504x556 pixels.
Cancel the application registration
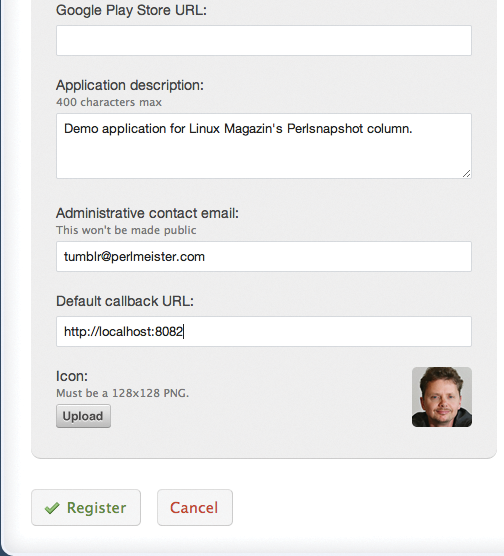coord(195,507)
